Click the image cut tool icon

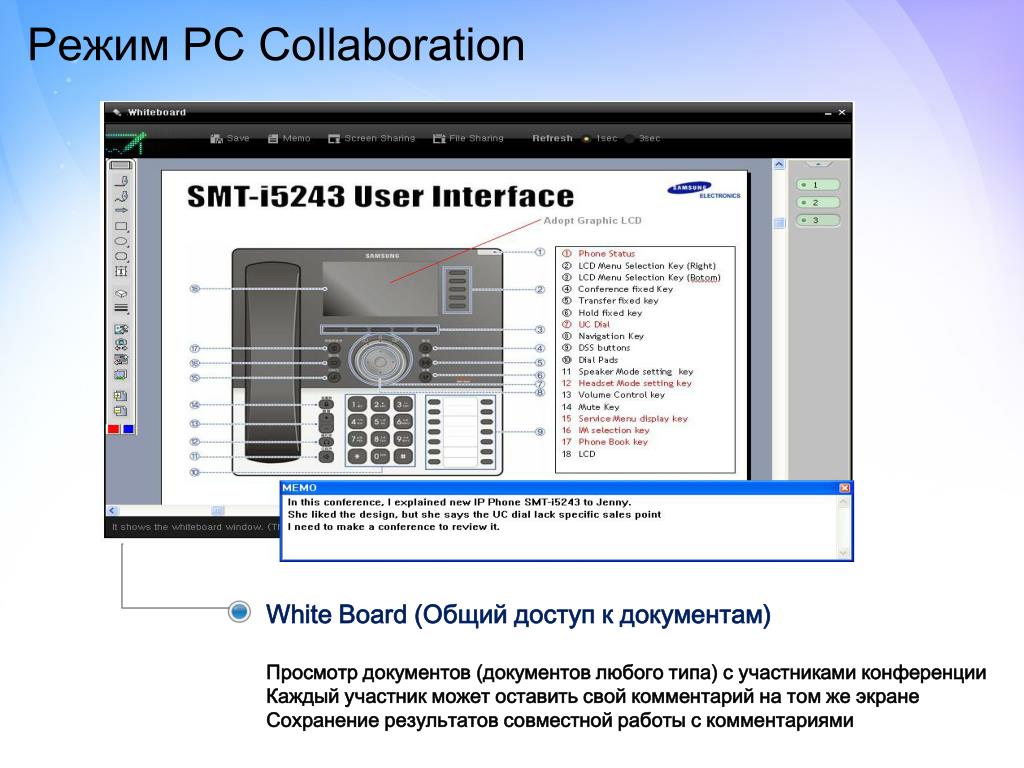coord(121,329)
